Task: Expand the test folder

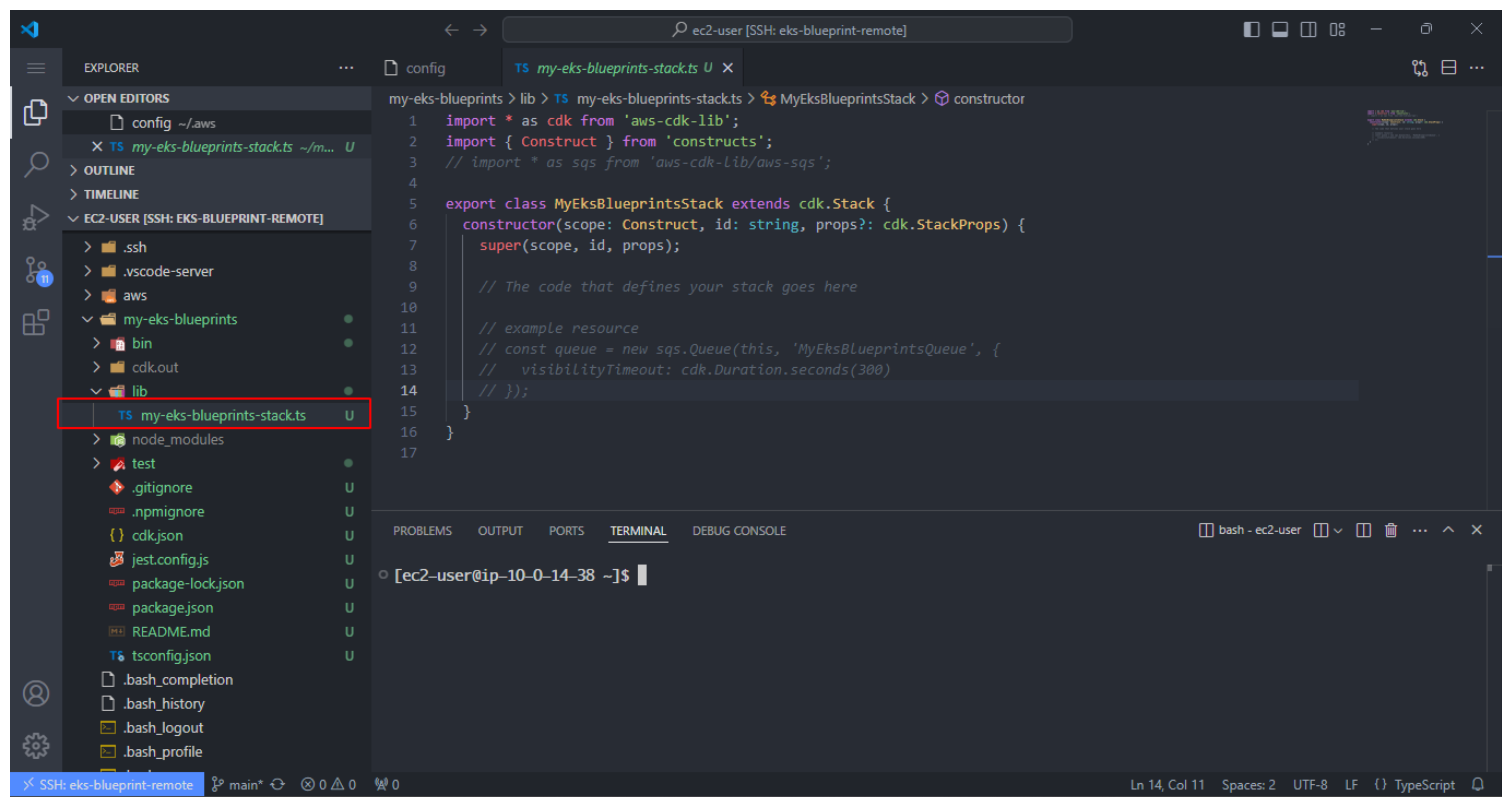Action: click(x=216, y=464)
